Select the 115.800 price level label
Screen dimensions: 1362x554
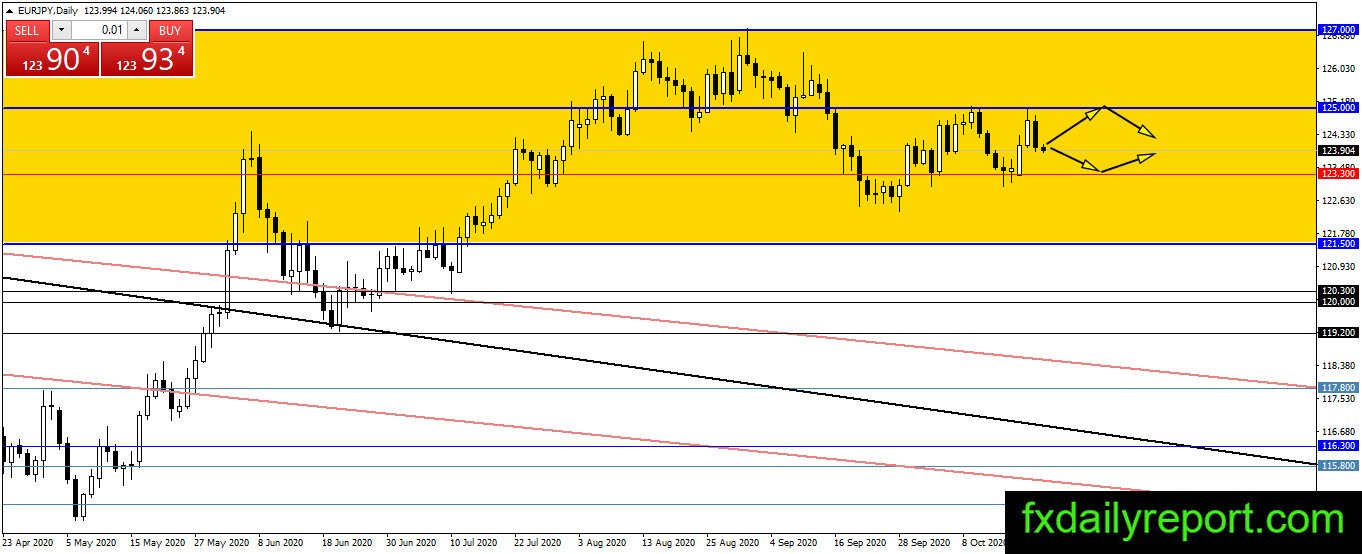(1338, 466)
